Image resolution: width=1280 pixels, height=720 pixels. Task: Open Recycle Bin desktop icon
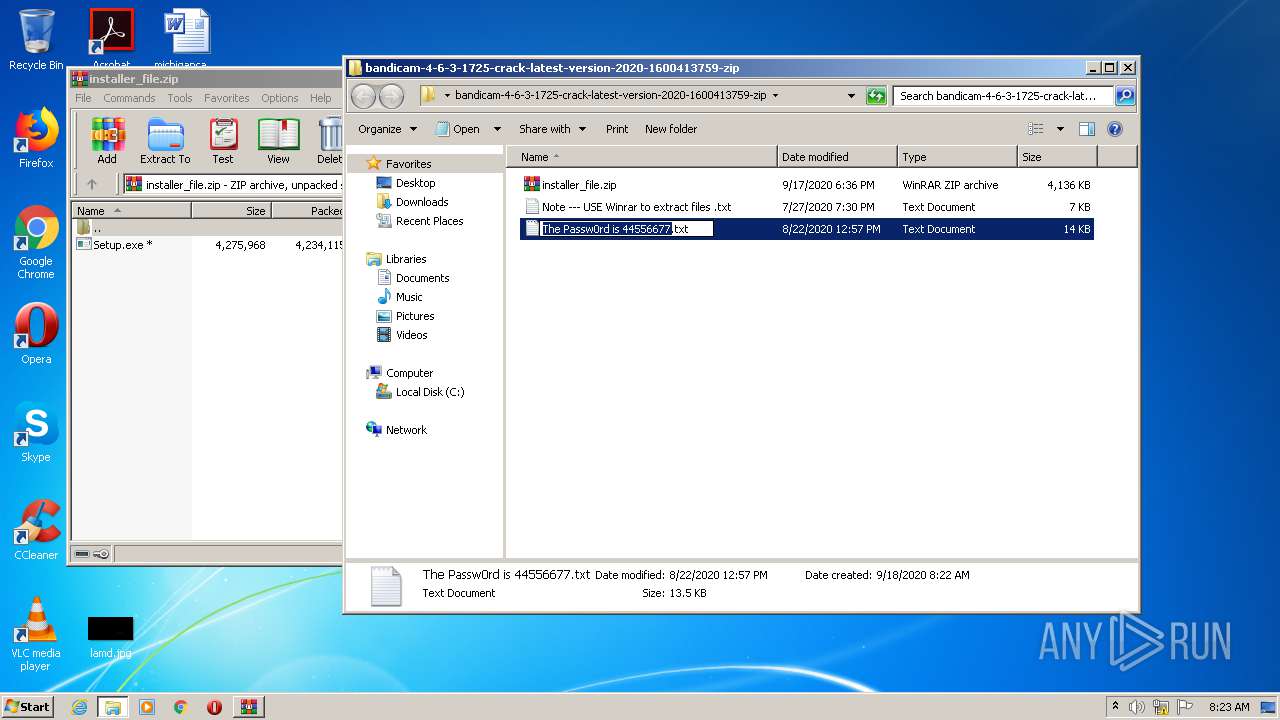pyautogui.click(x=36, y=40)
